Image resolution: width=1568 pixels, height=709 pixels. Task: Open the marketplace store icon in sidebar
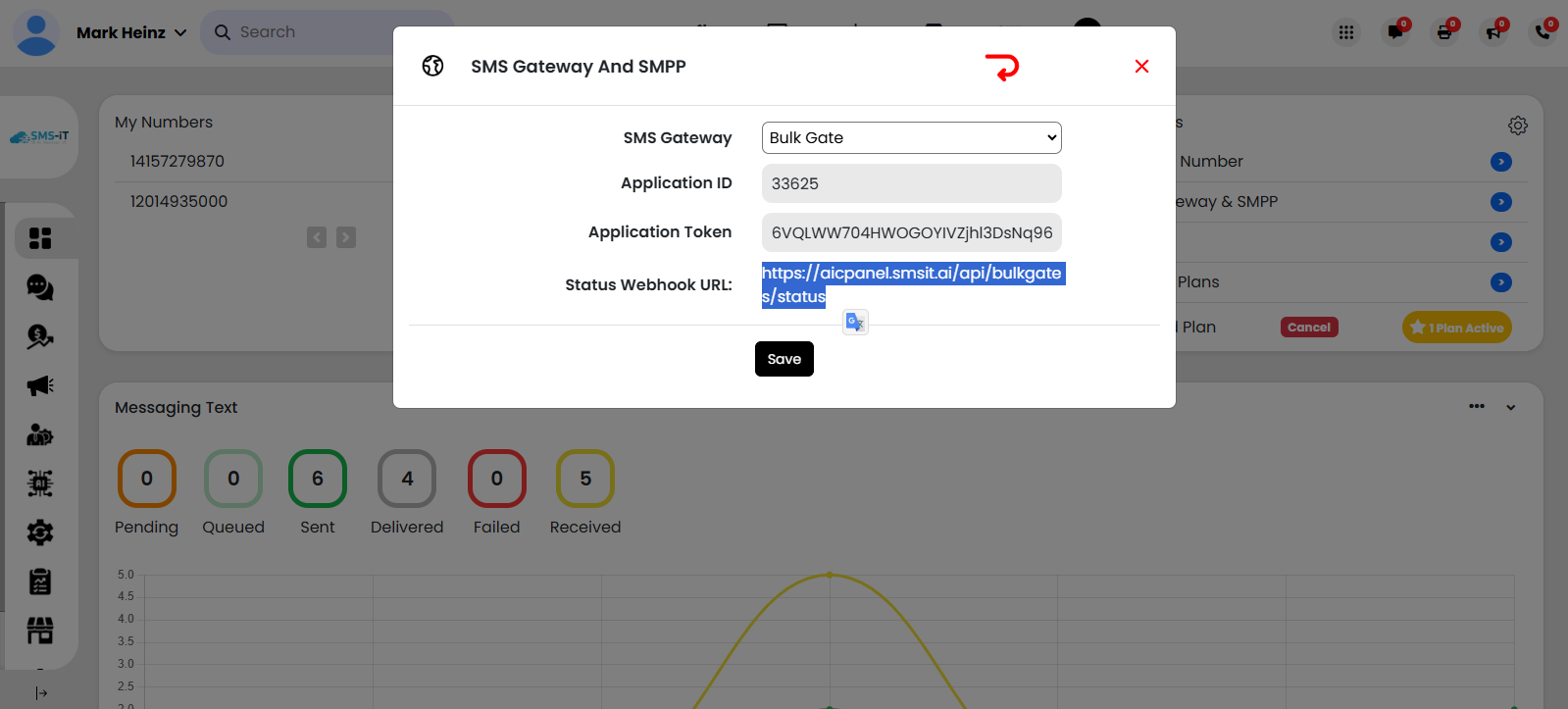[x=40, y=631]
